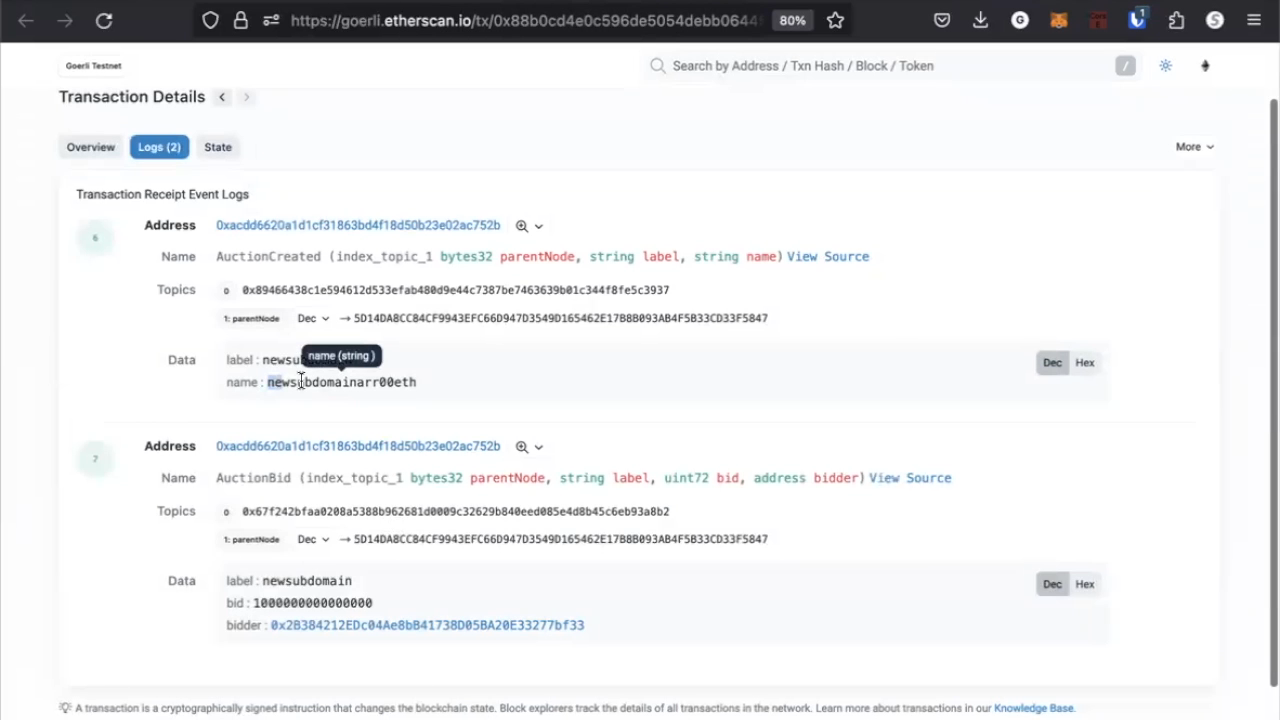Switch AuctionCreated data to Hex
The image size is (1280, 720).
(x=1085, y=363)
